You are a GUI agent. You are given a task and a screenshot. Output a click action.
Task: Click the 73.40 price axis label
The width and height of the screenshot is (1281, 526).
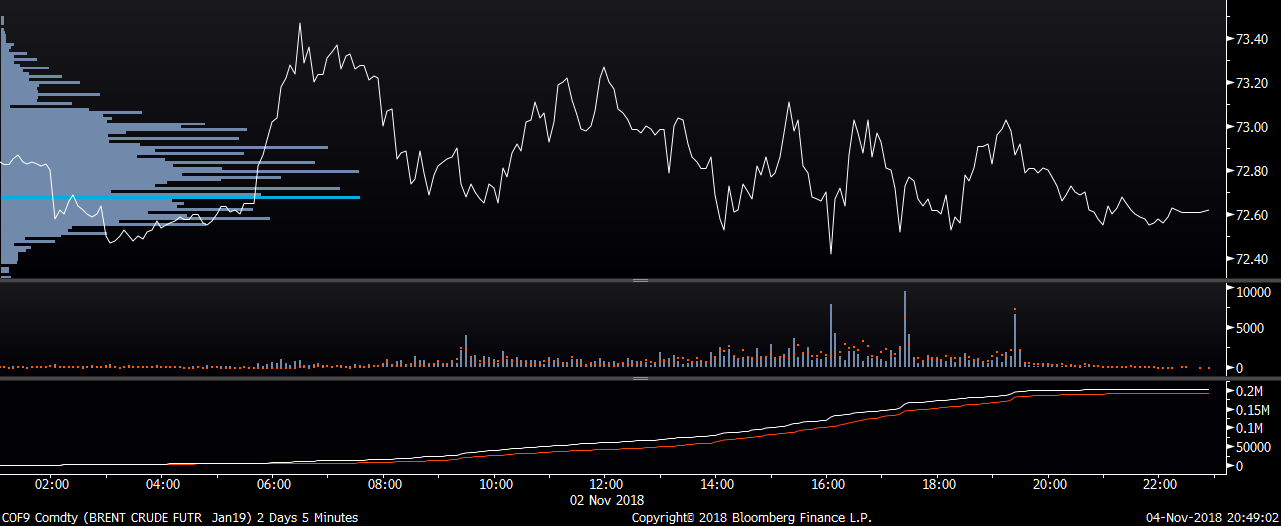tap(1252, 40)
